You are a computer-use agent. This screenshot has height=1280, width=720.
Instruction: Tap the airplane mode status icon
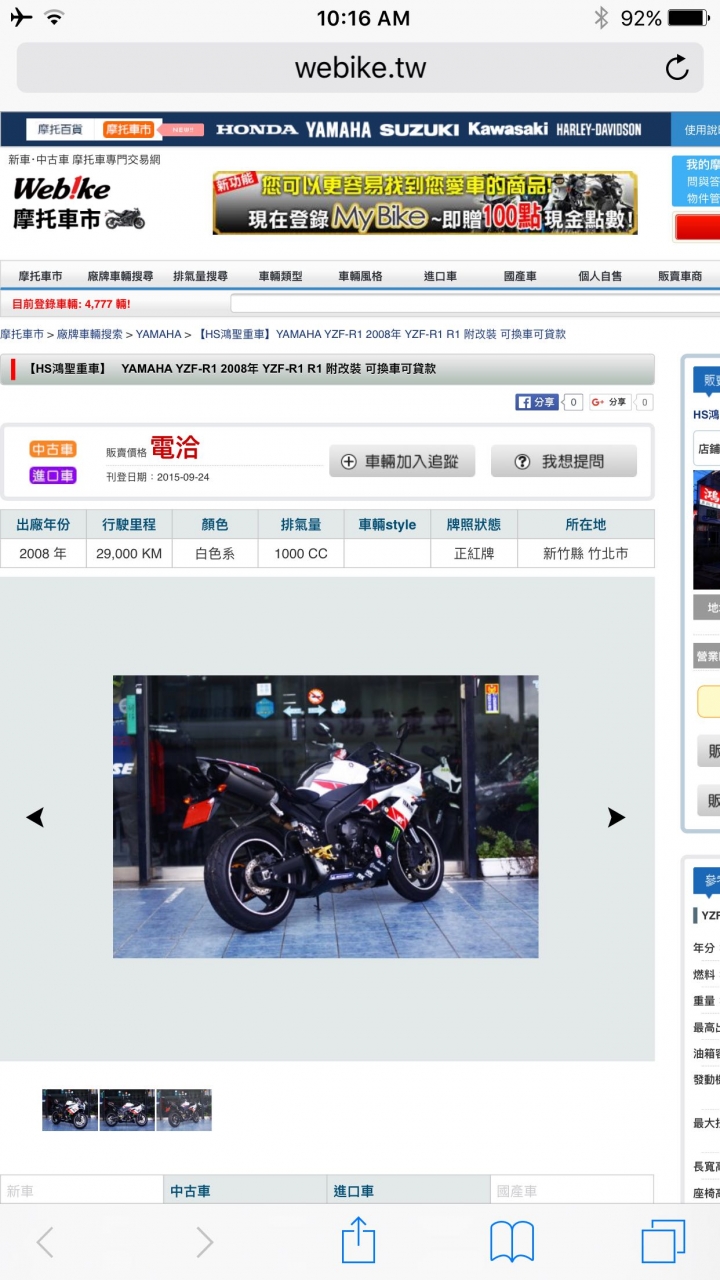coord(21,18)
